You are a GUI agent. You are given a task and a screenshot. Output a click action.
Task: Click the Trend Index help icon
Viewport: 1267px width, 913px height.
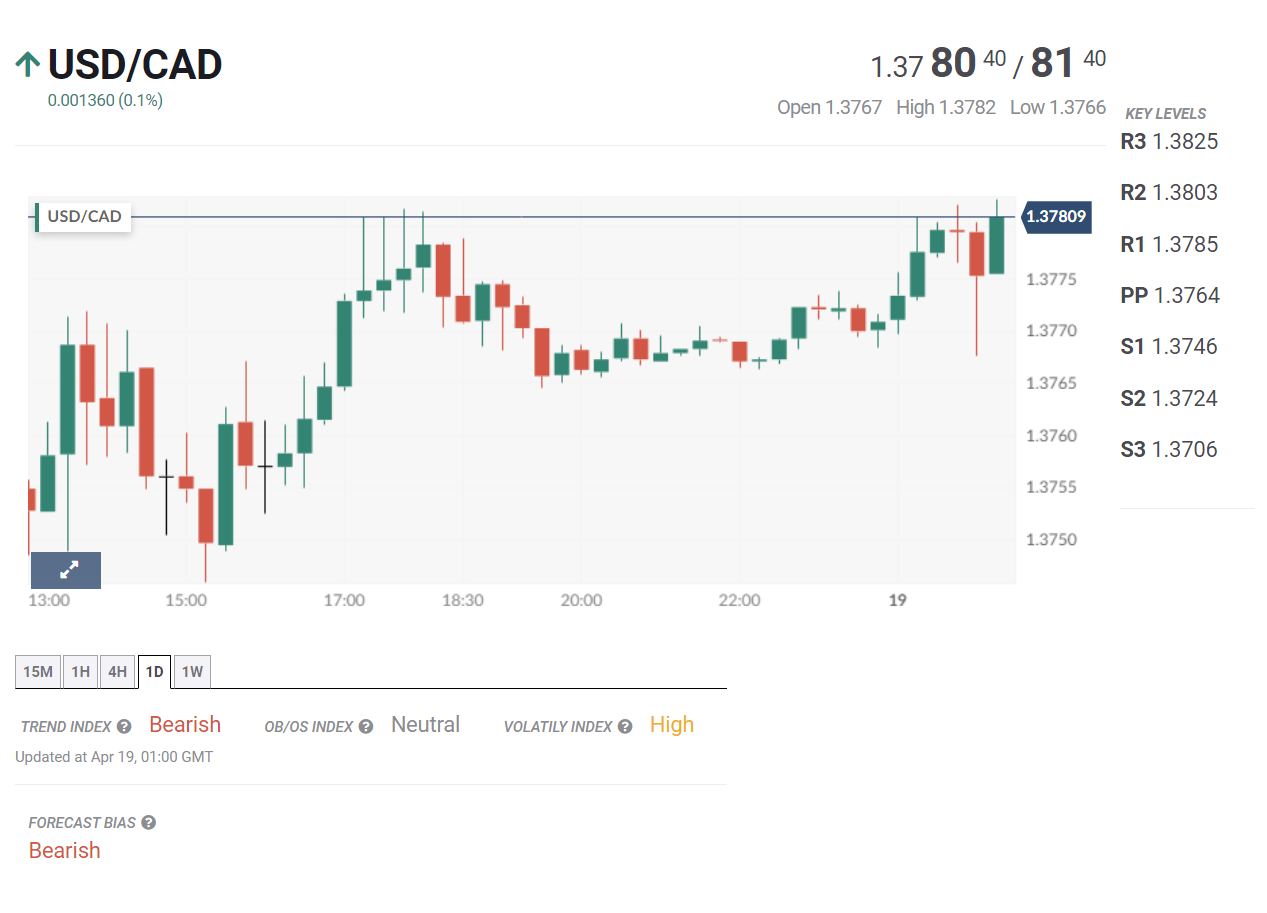[x=124, y=727]
